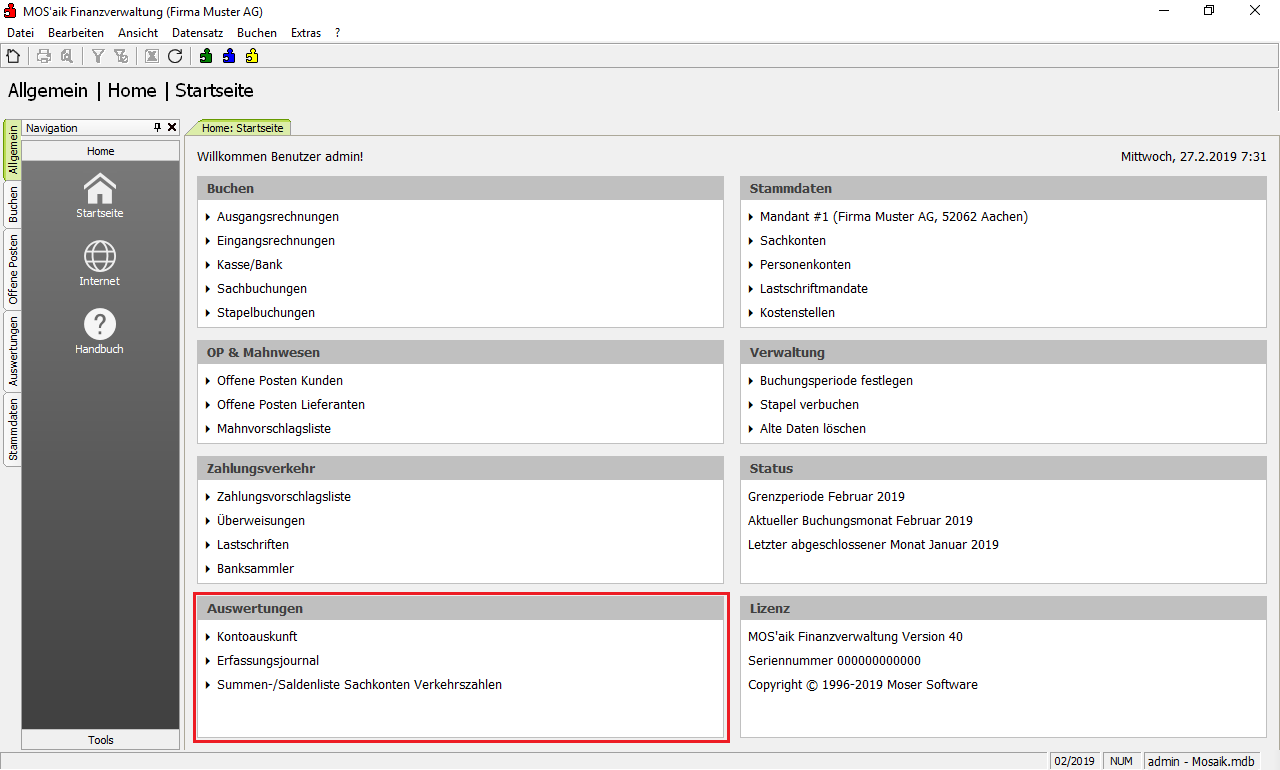Open the Ausgangsrechnungen link

pyautogui.click(x=277, y=217)
